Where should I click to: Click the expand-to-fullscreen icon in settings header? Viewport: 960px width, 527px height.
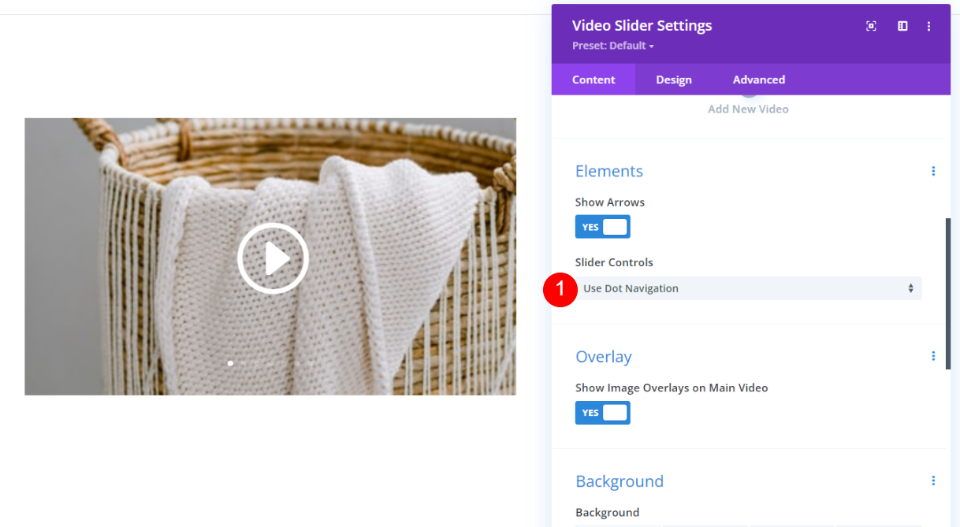coord(871,26)
